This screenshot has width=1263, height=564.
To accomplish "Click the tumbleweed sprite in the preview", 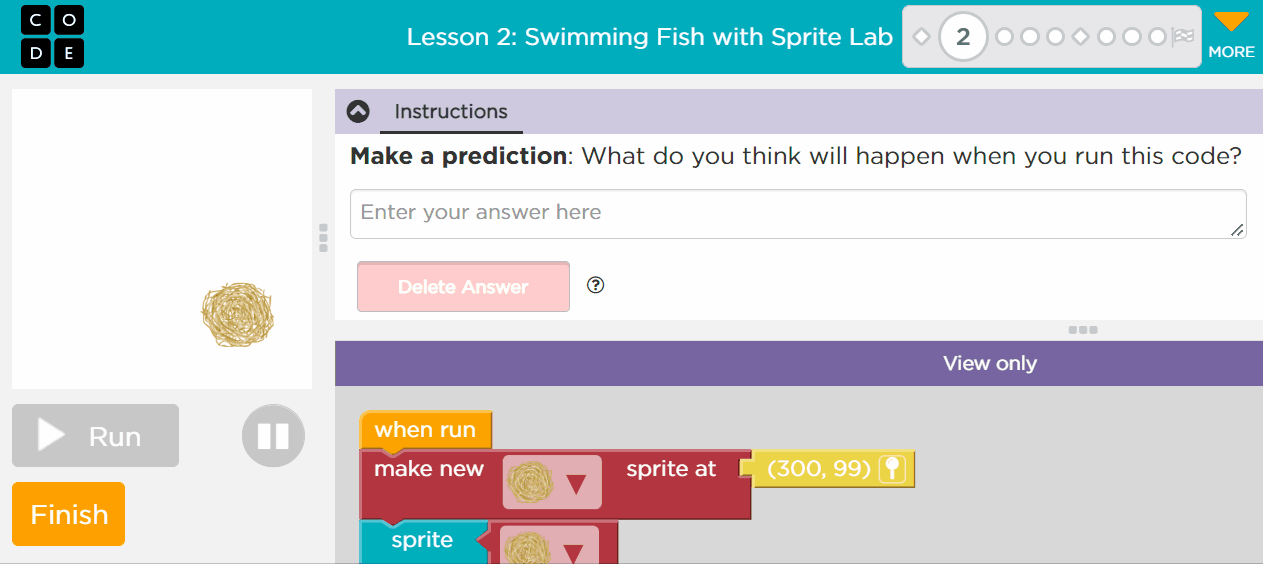I will tap(238, 315).
